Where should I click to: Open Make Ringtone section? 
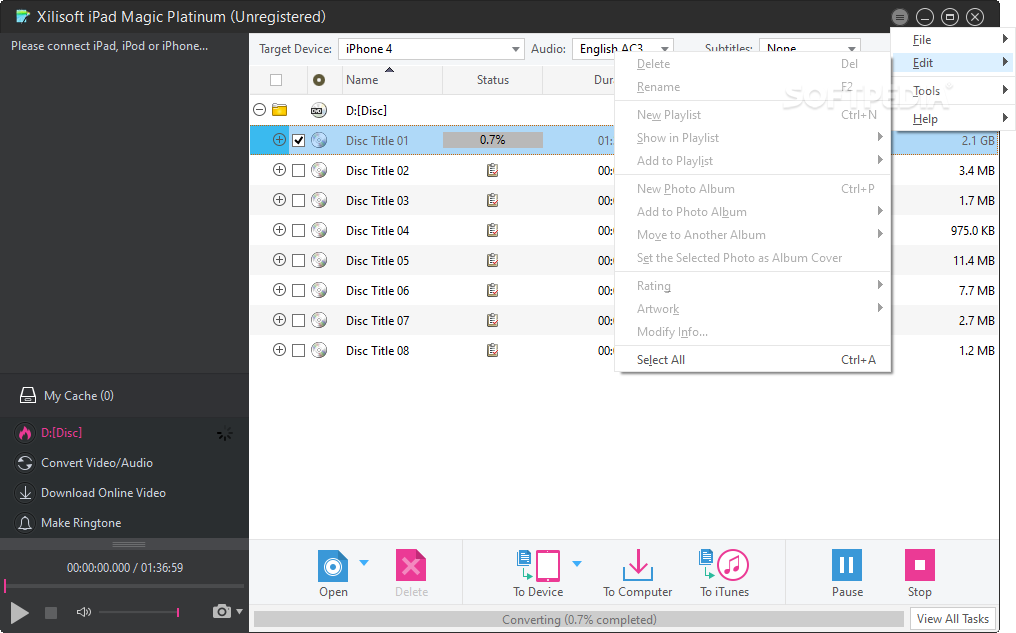[81, 522]
